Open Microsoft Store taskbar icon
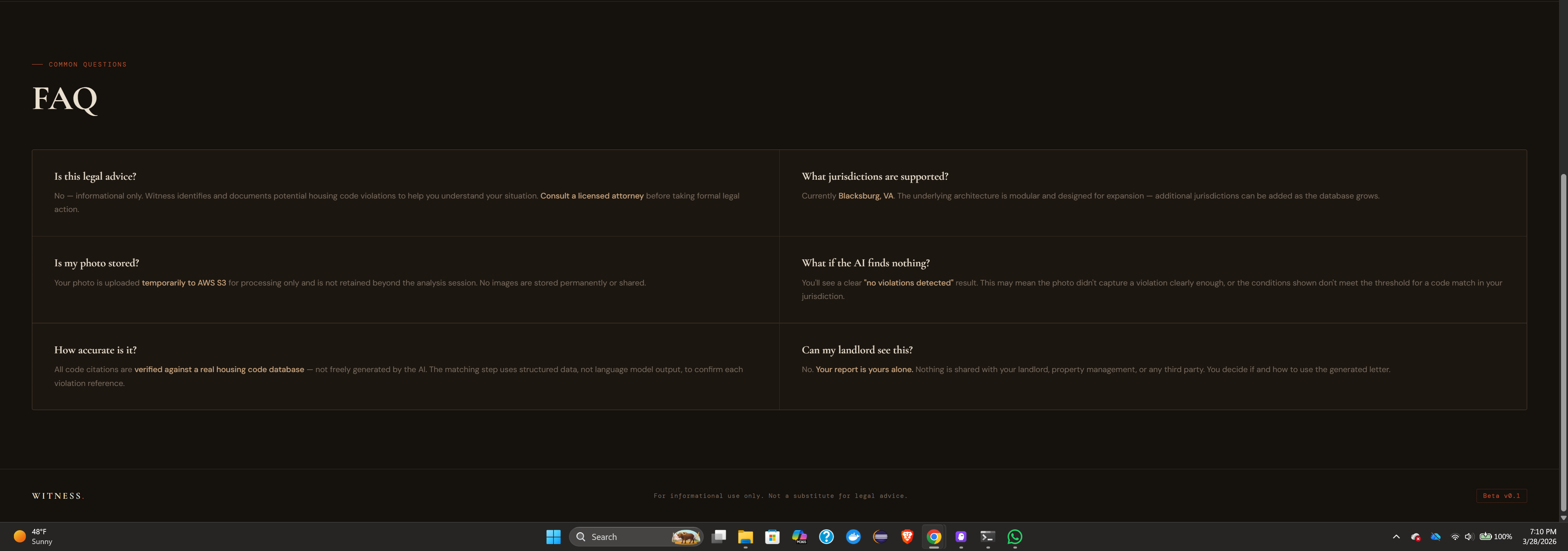Viewport: 1568px width, 551px height. pyautogui.click(x=772, y=536)
